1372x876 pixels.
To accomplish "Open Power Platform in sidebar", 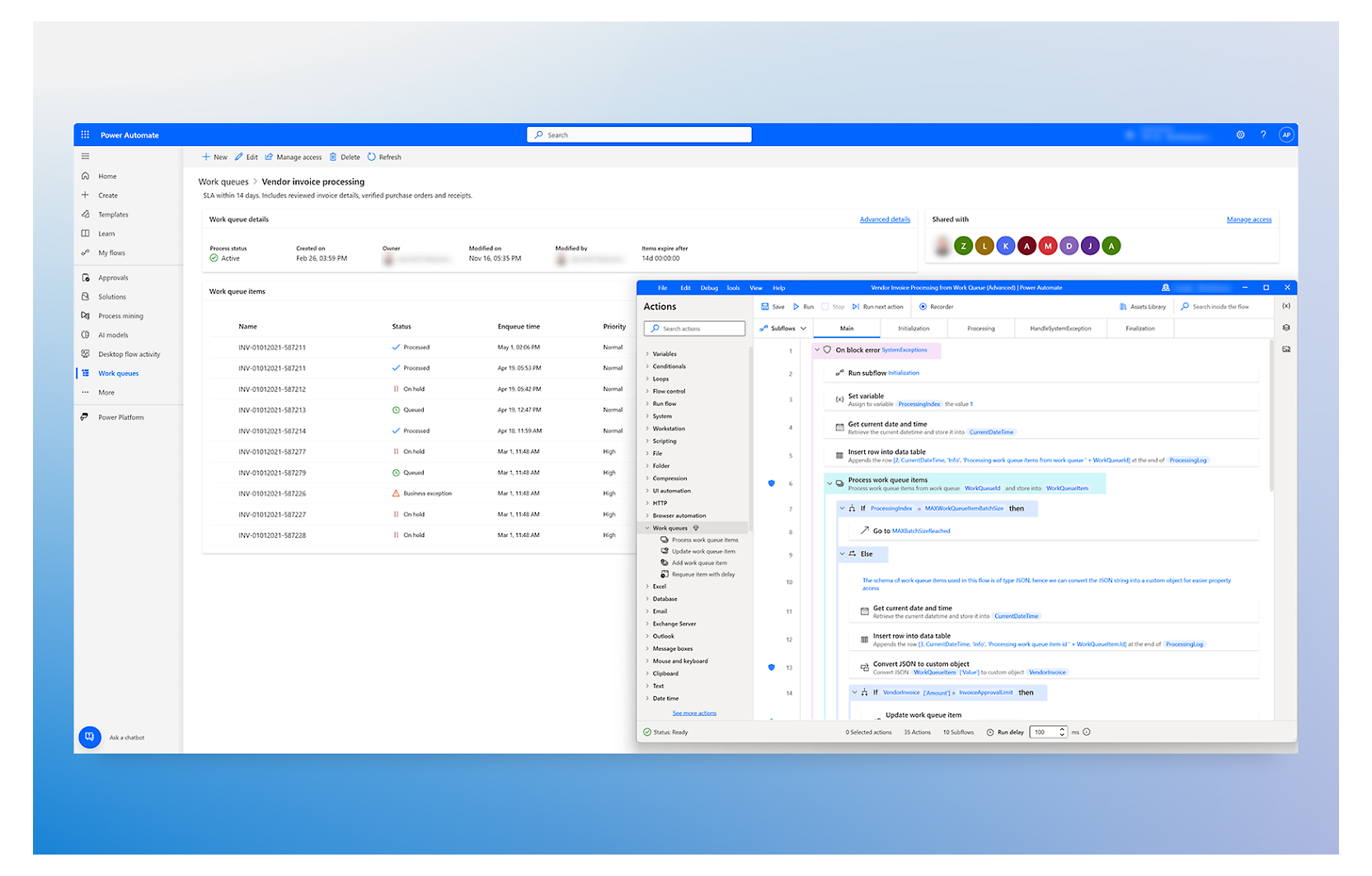I will [x=120, y=417].
